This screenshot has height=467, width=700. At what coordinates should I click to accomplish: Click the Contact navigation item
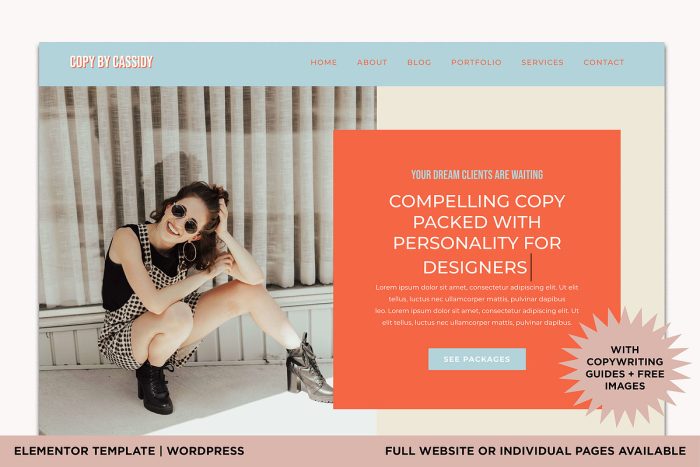pos(604,63)
